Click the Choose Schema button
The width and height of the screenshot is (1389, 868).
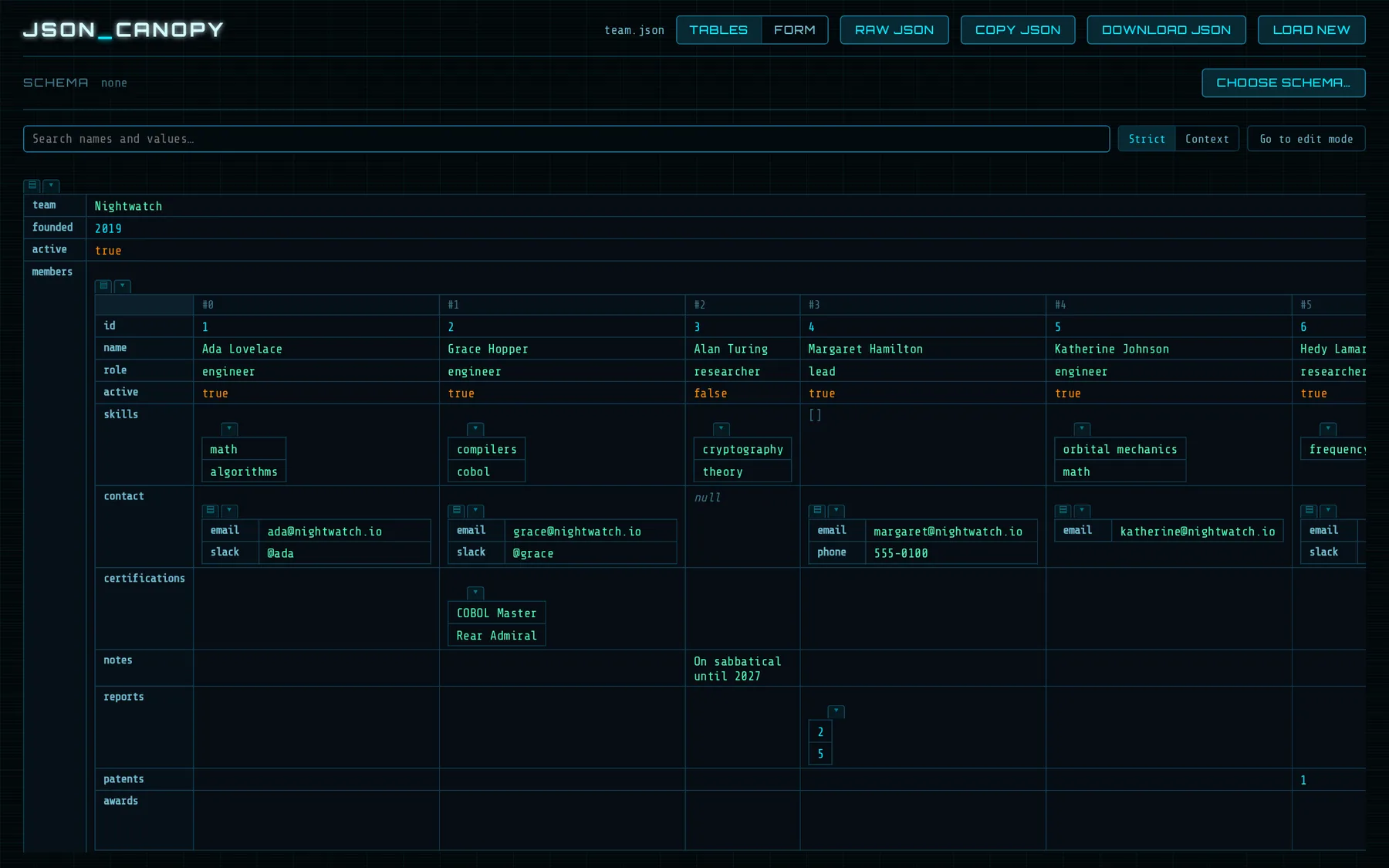coord(1283,83)
